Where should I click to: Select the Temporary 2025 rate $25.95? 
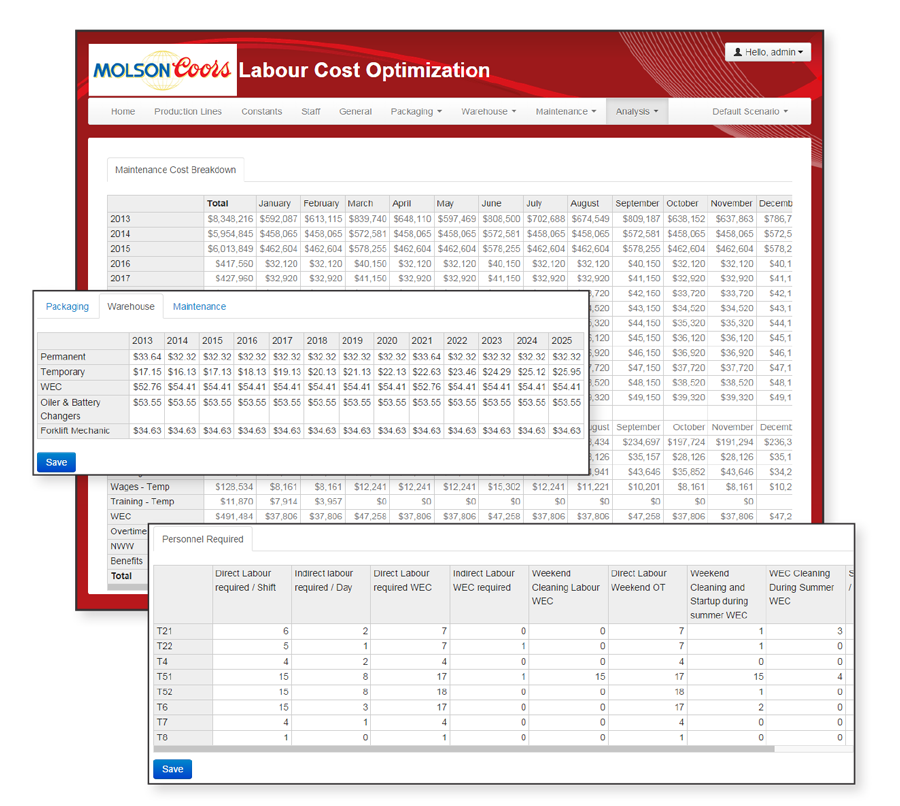(x=567, y=372)
